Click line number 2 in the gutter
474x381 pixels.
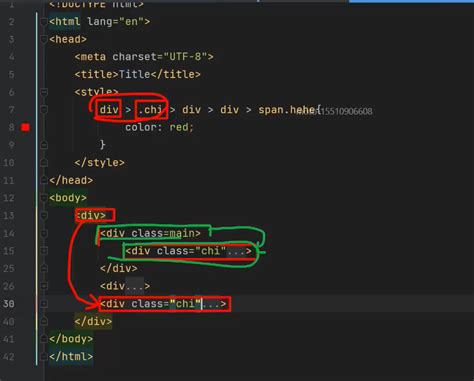click(11, 22)
